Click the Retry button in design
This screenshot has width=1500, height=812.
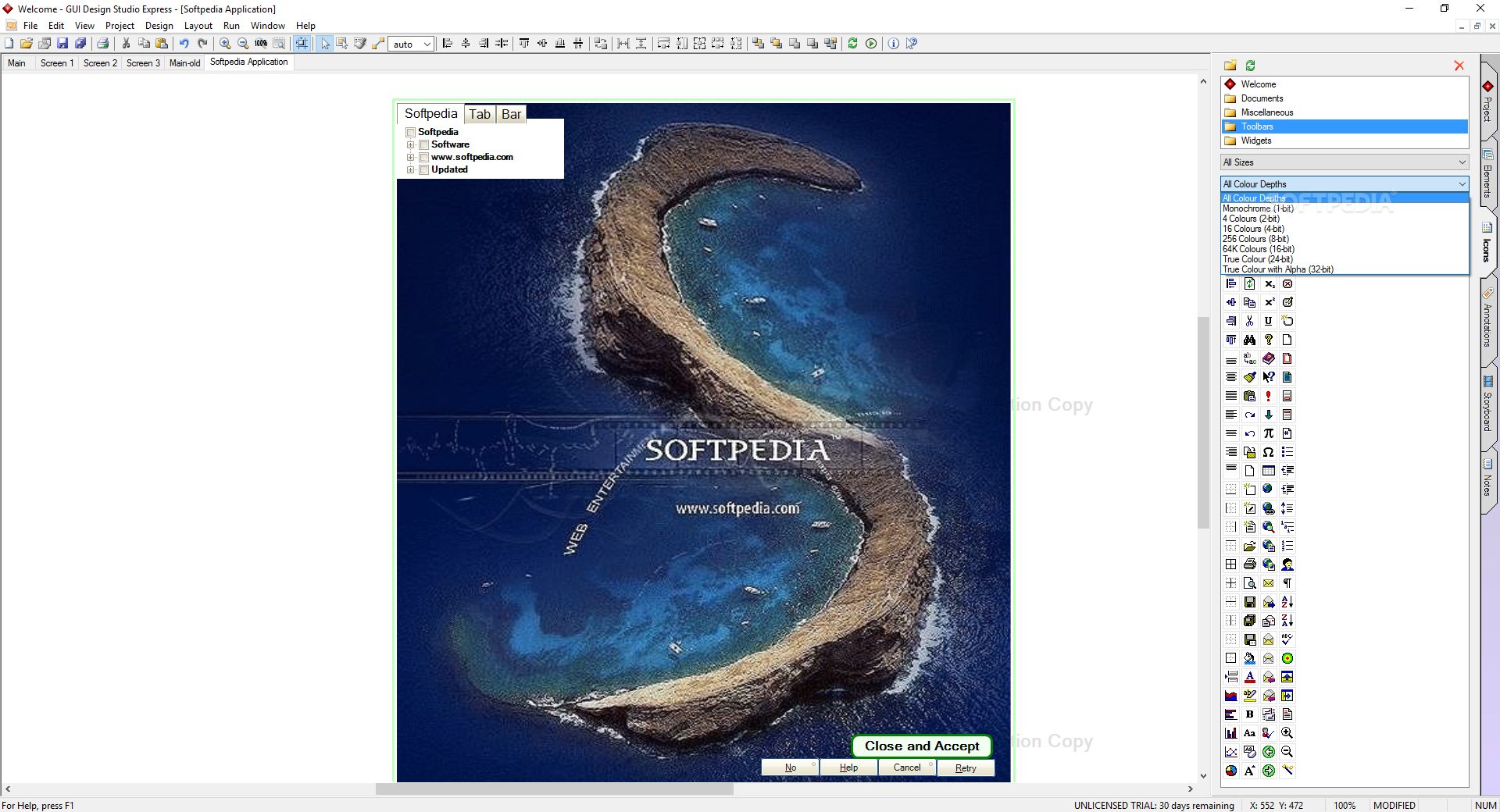[x=966, y=768]
